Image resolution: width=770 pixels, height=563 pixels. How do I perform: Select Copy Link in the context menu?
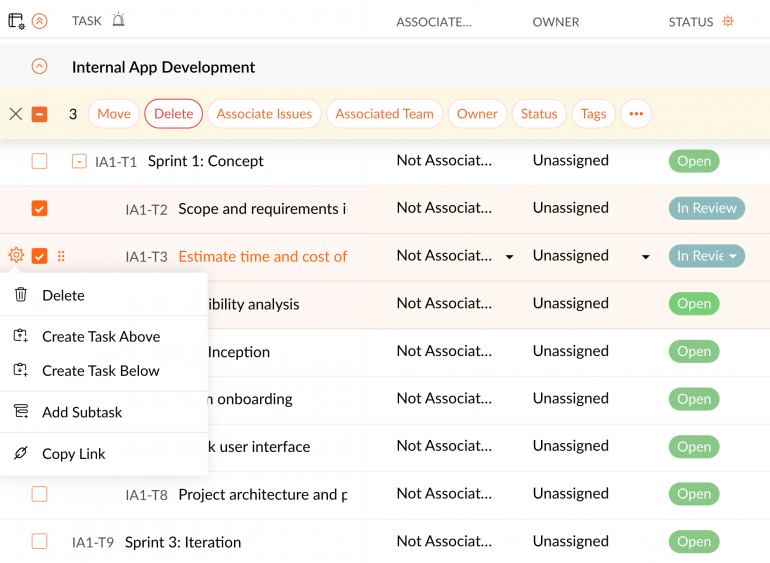tap(73, 454)
